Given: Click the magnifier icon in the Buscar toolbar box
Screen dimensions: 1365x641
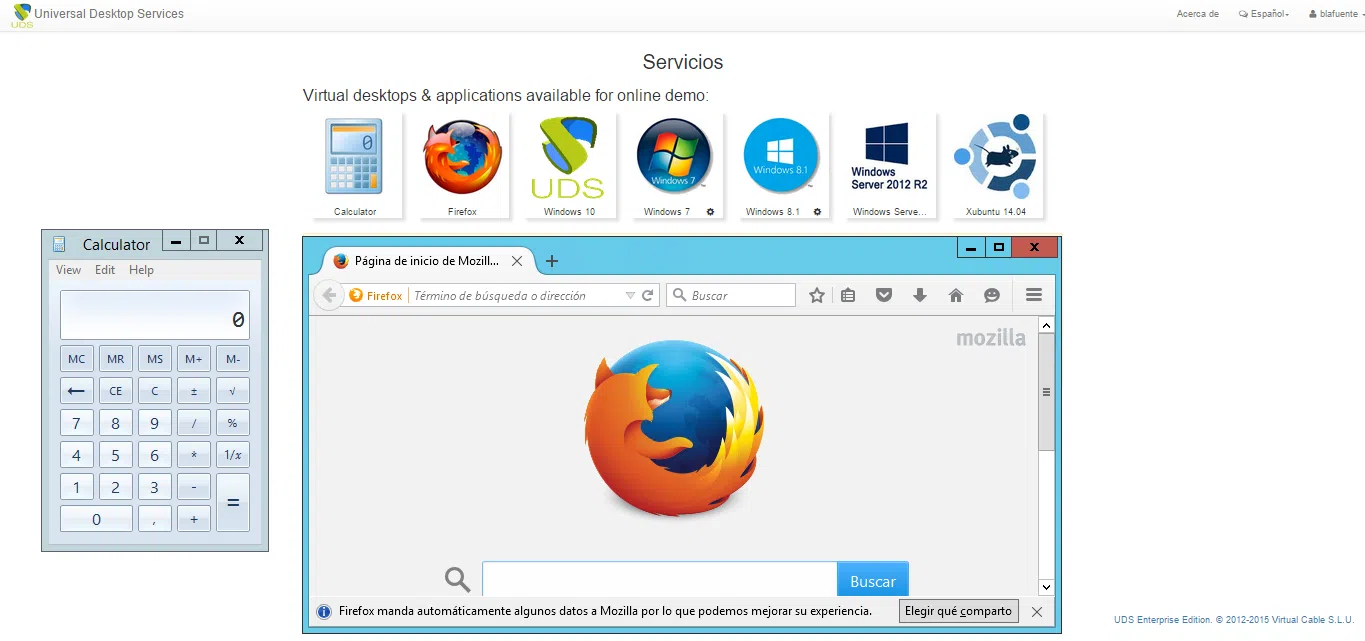Looking at the screenshot, I should (x=680, y=295).
